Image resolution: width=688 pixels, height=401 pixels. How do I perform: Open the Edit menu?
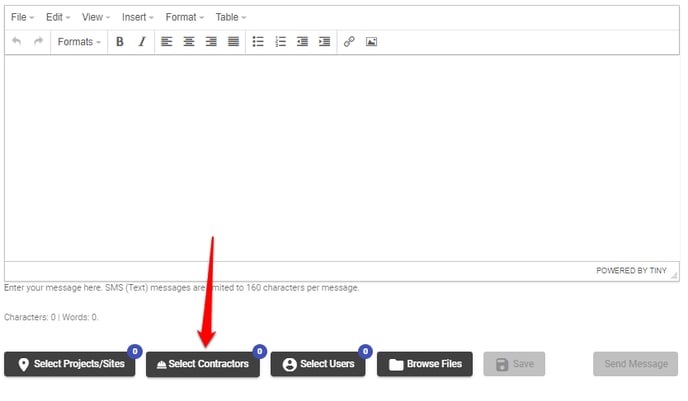click(x=57, y=17)
